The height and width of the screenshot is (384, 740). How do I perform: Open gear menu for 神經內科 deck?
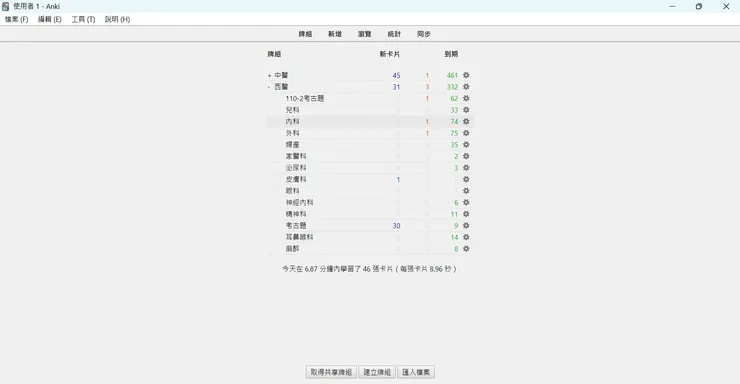(x=466, y=202)
